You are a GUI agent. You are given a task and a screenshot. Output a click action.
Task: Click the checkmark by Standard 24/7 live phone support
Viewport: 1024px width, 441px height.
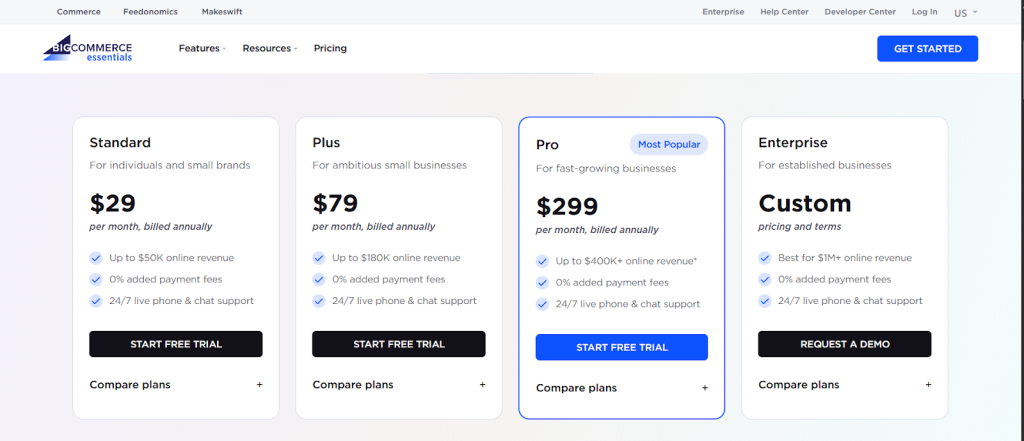coord(96,301)
